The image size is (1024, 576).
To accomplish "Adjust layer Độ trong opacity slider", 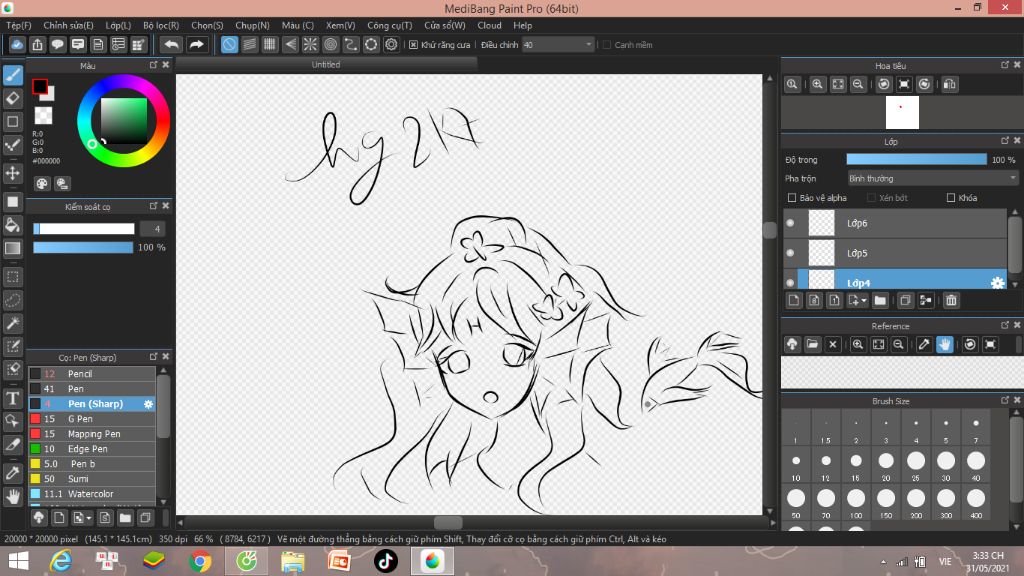I will coord(916,159).
